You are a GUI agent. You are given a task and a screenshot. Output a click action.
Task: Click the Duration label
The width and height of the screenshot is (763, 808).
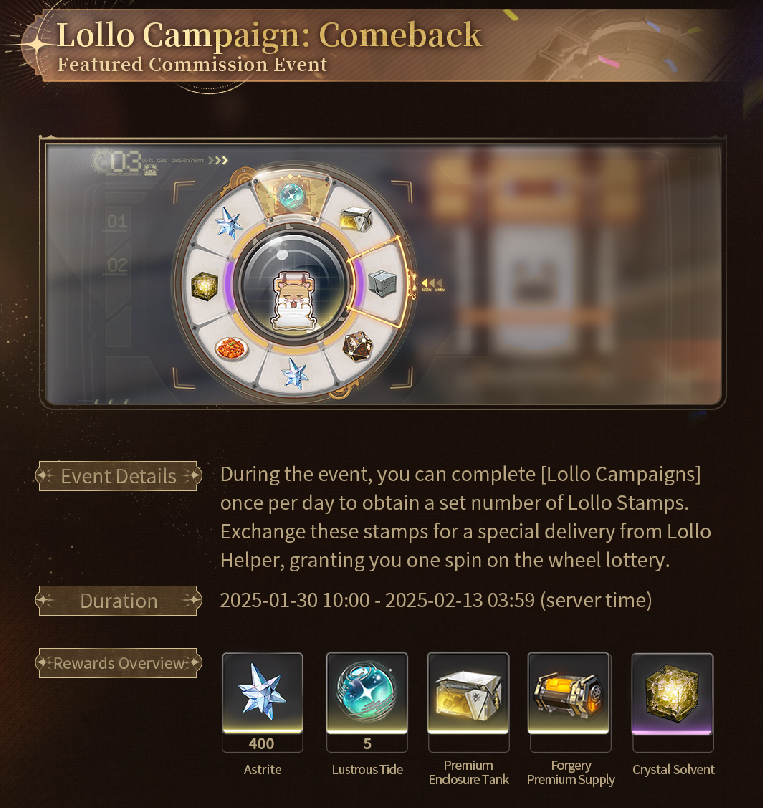pos(118,601)
